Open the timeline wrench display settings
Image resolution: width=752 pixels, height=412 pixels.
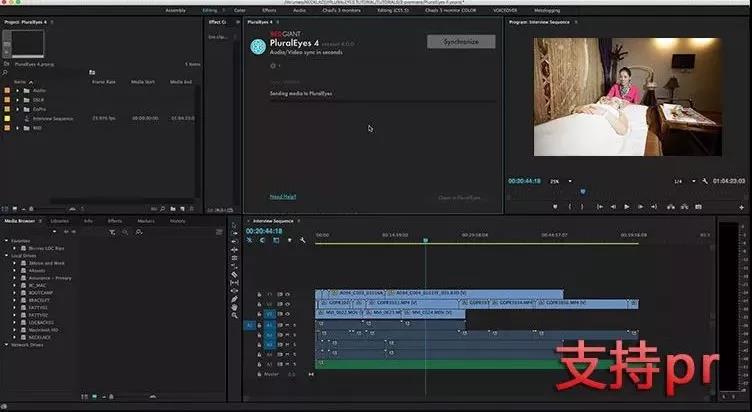303,240
